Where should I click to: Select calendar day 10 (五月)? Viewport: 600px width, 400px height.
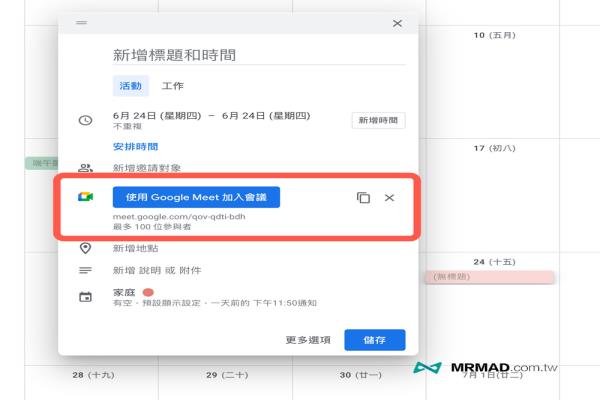click(494, 35)
